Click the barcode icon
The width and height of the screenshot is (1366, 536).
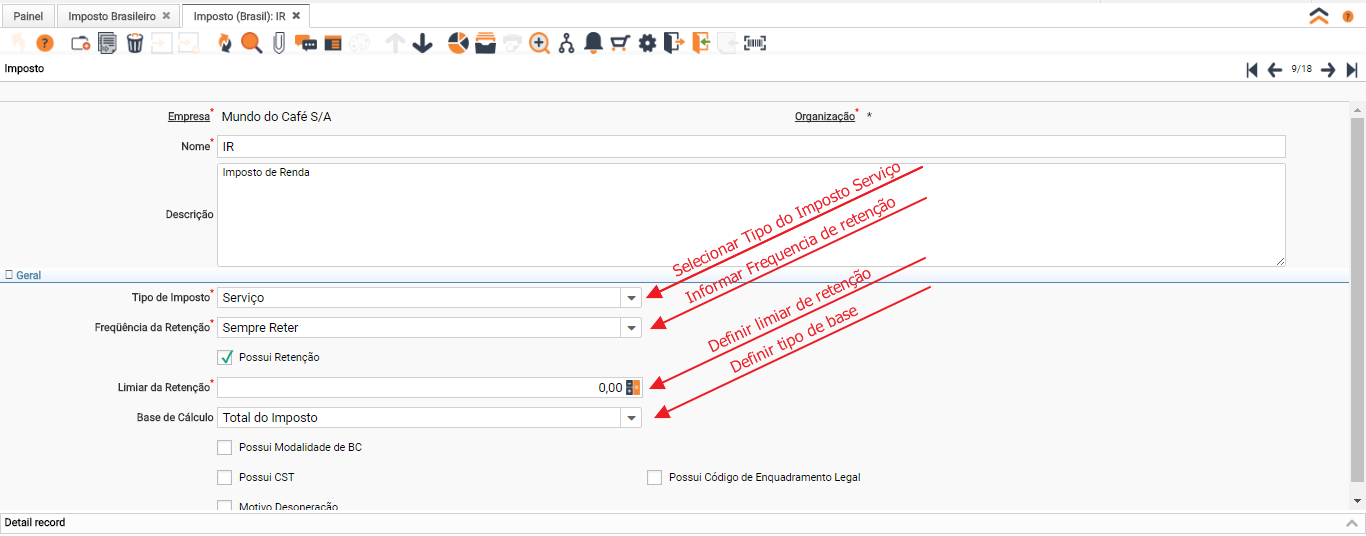click(755, 43)
